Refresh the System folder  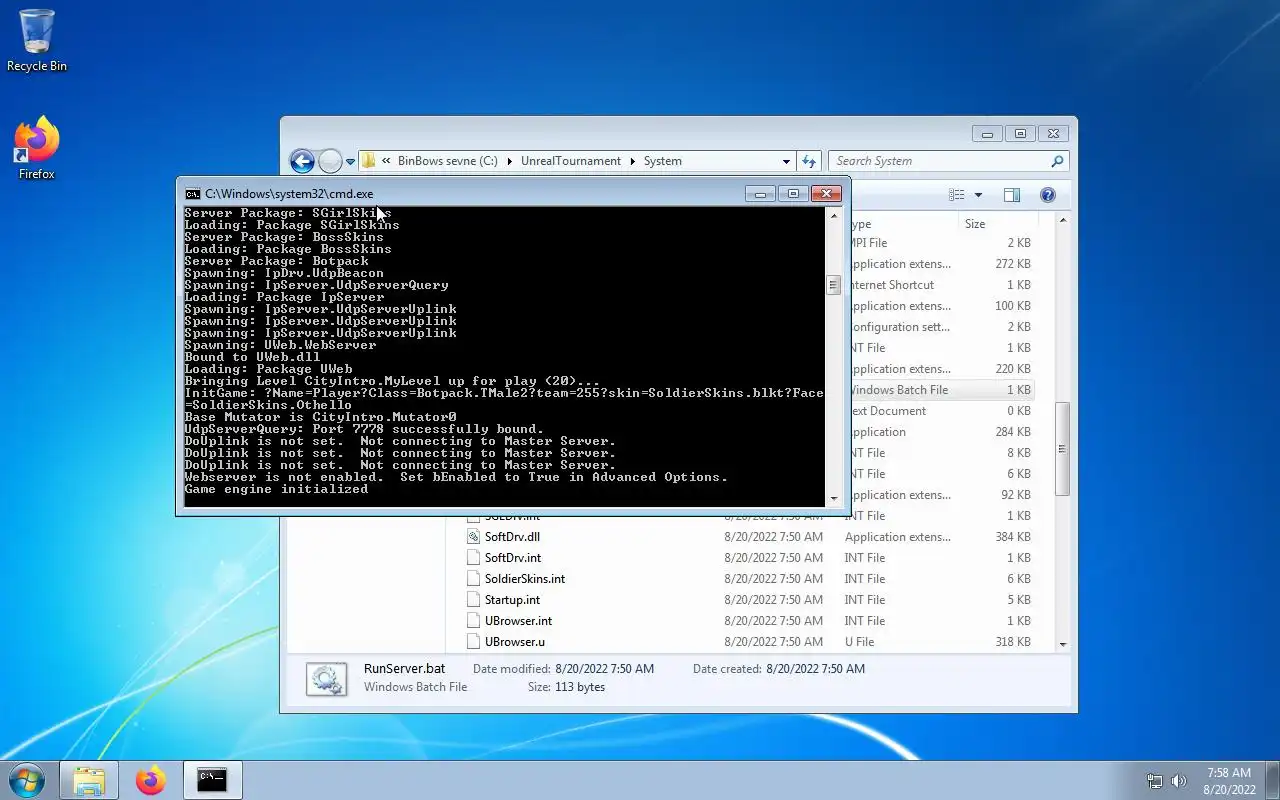point(809,161)
